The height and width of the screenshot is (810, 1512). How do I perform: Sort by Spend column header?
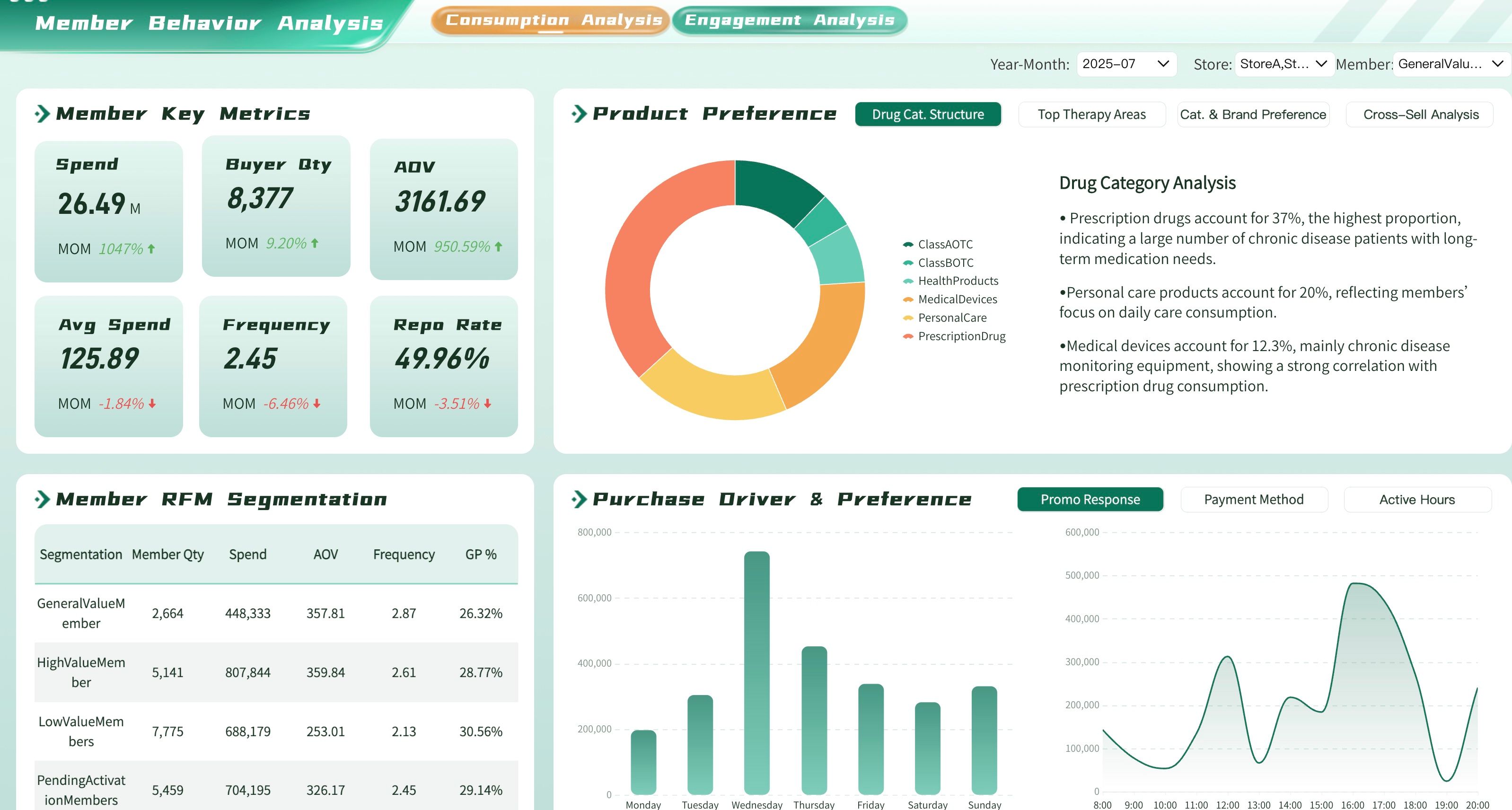point(248,555)
